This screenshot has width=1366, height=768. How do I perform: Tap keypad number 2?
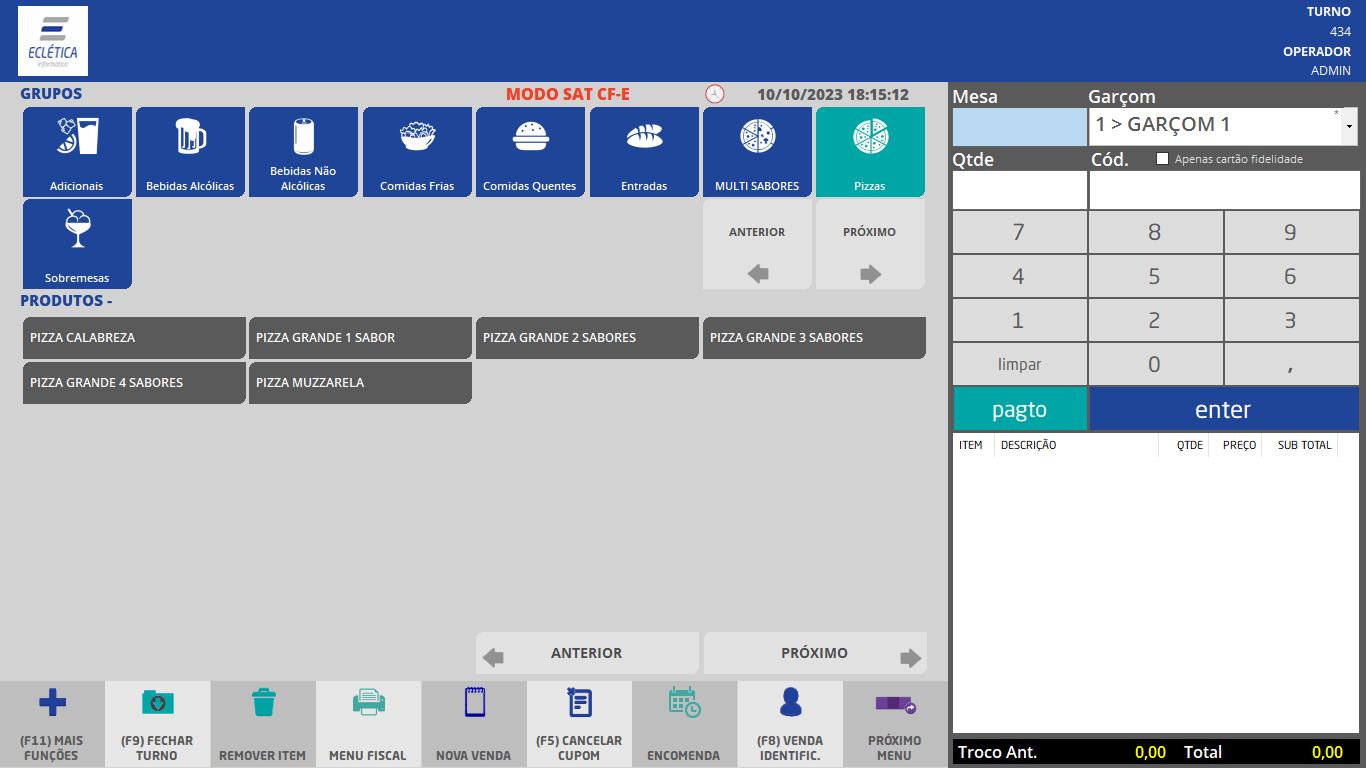1155,320
